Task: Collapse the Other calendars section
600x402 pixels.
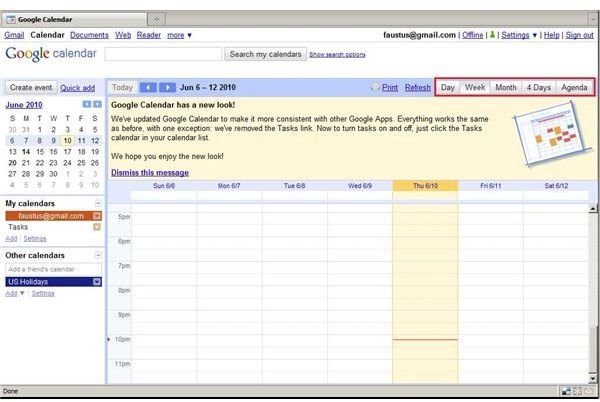Action: (x=98, y=255)
